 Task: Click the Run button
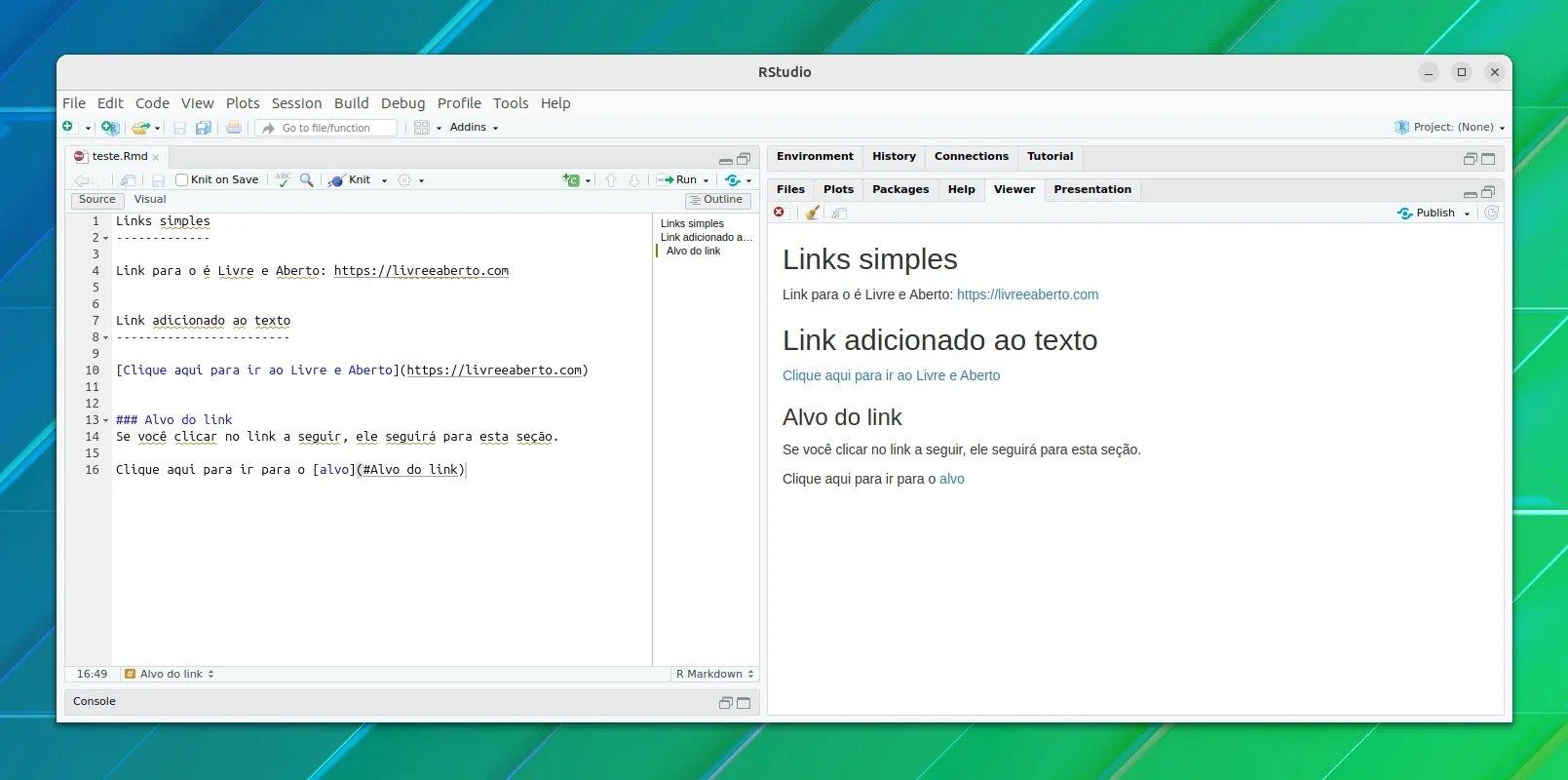[x=678, y=180]
